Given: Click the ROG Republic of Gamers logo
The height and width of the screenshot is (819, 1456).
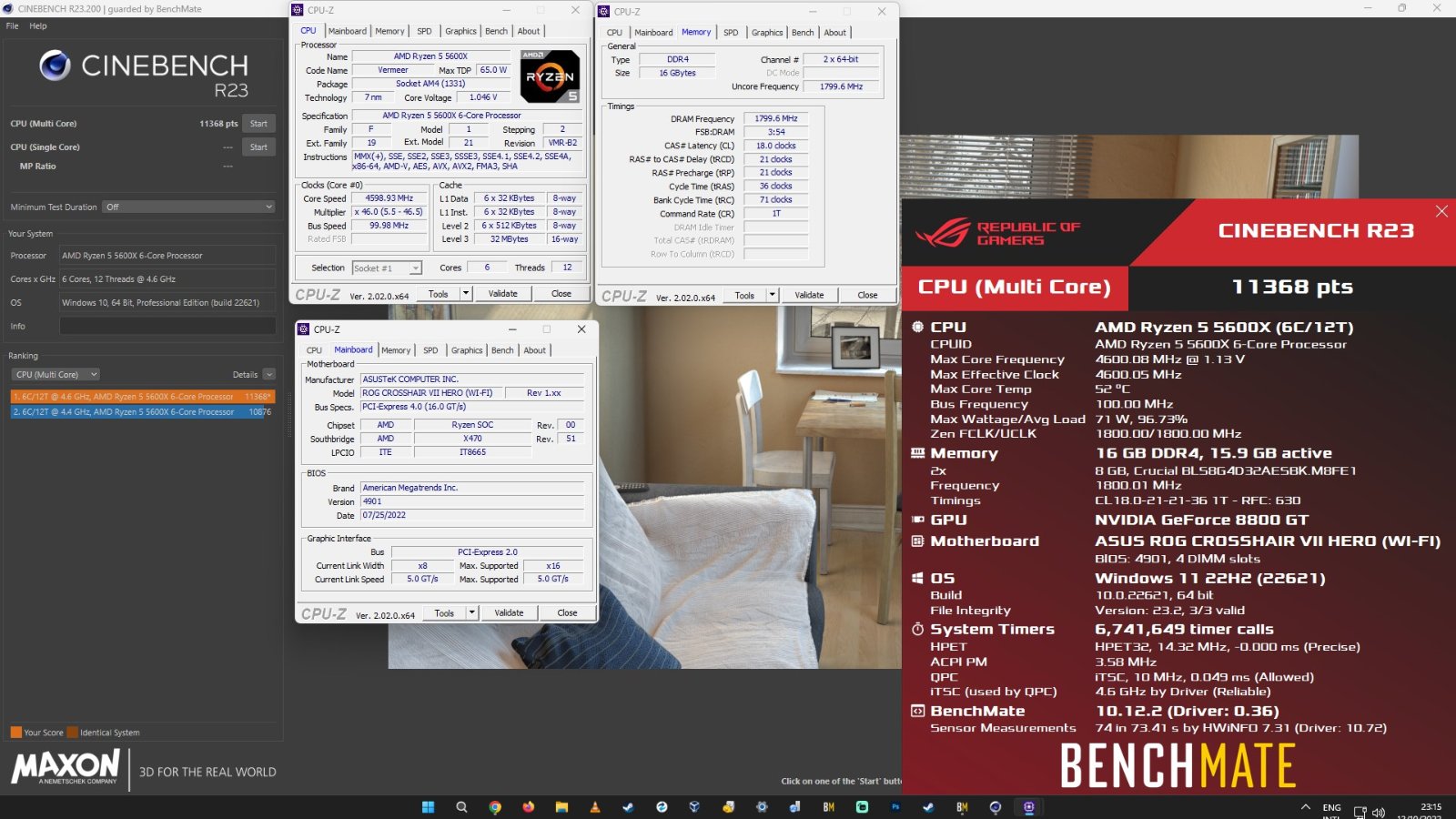Looking at the screenshot, I should (998, 234).
